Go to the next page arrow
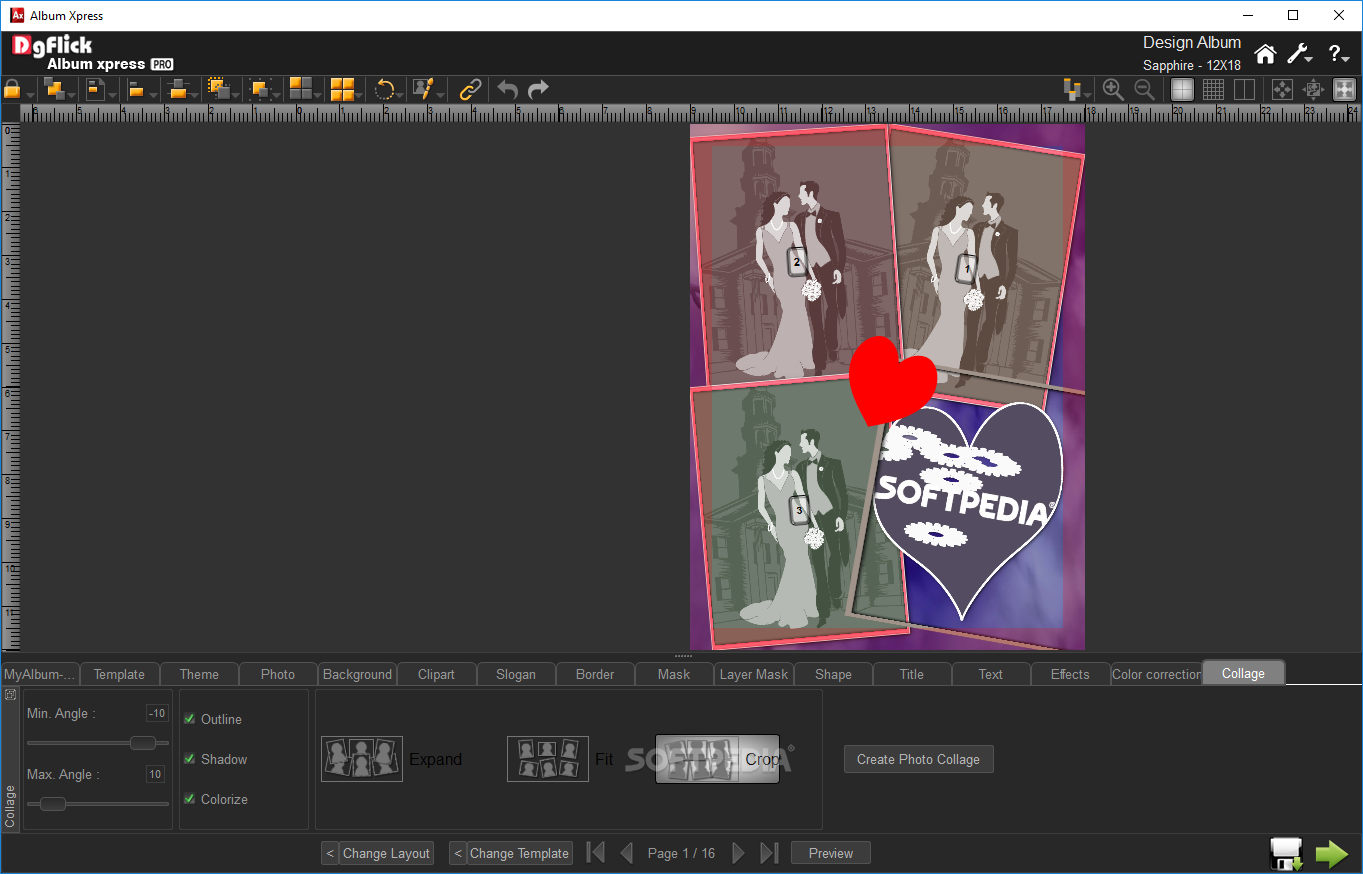The image size is (1363, 874). [x=739, y=853]
